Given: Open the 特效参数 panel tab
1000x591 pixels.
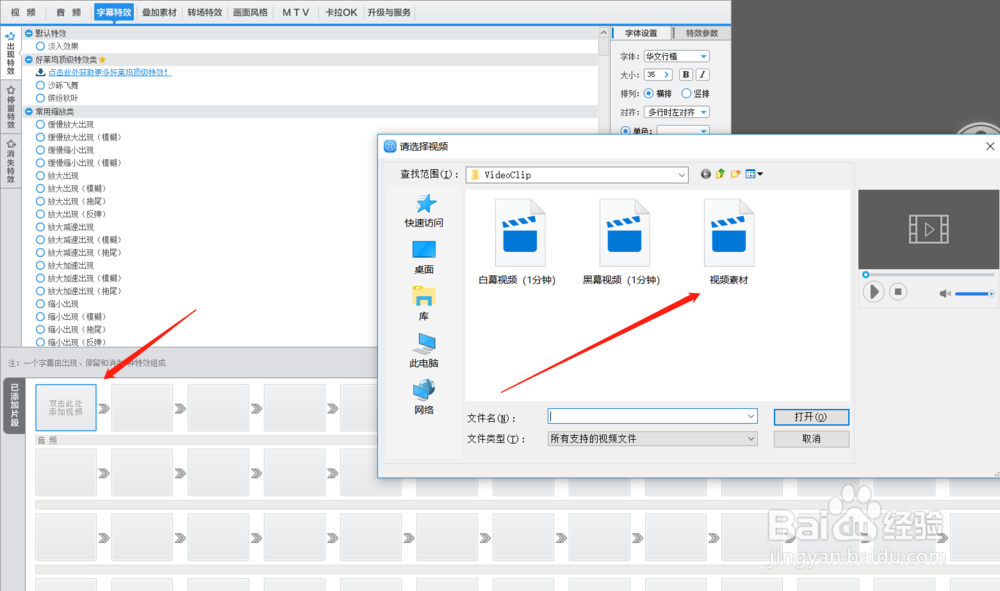Looking at the screenshot, I should 702,33.
